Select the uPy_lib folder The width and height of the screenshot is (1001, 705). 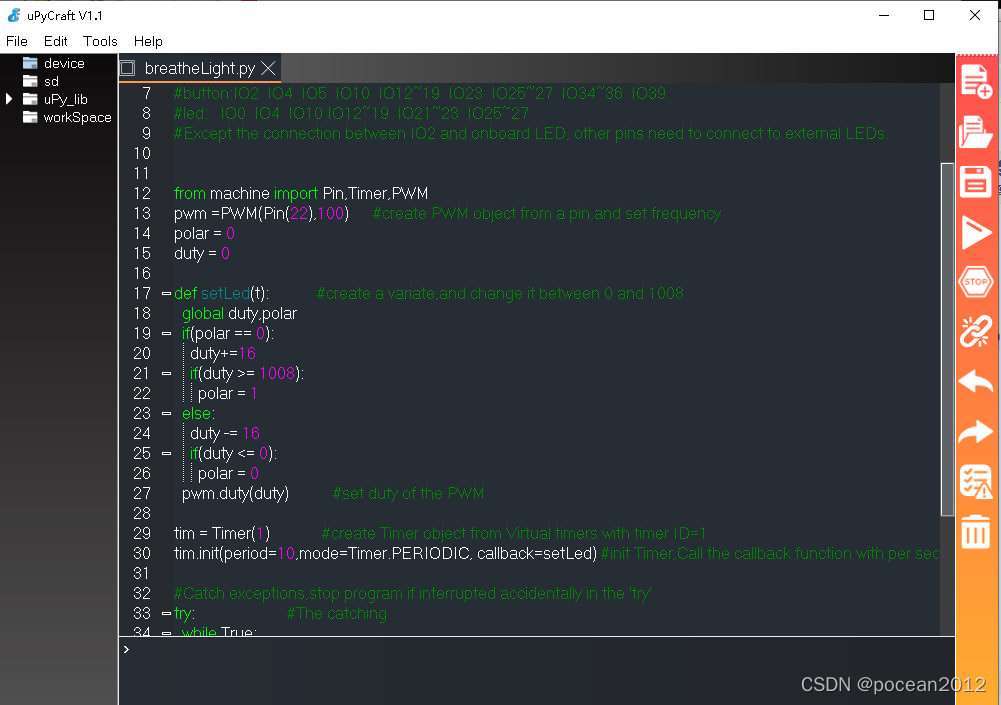tap(65, 99)
